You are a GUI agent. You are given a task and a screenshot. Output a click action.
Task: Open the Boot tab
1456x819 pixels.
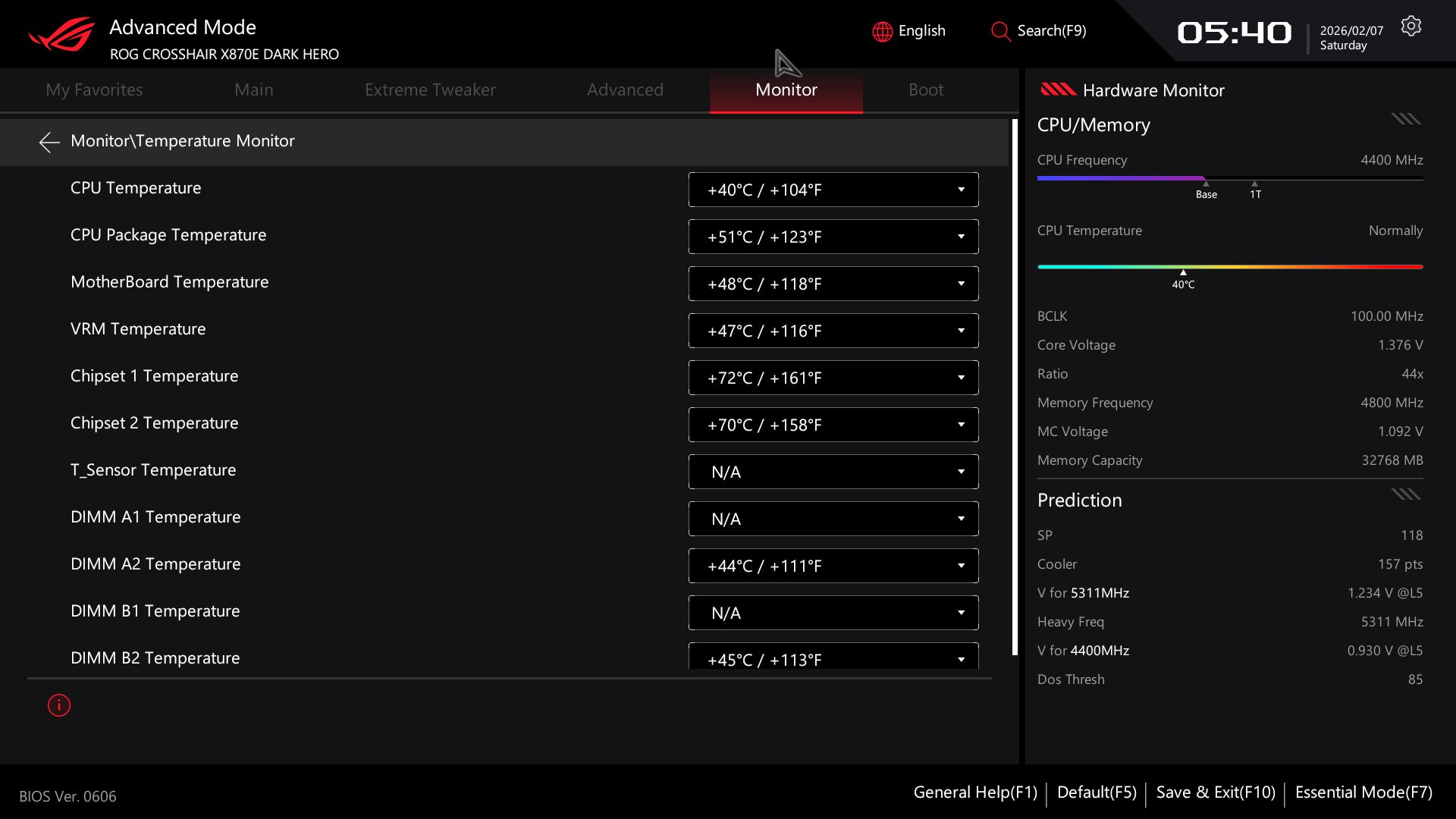click(x=925, y=89)
